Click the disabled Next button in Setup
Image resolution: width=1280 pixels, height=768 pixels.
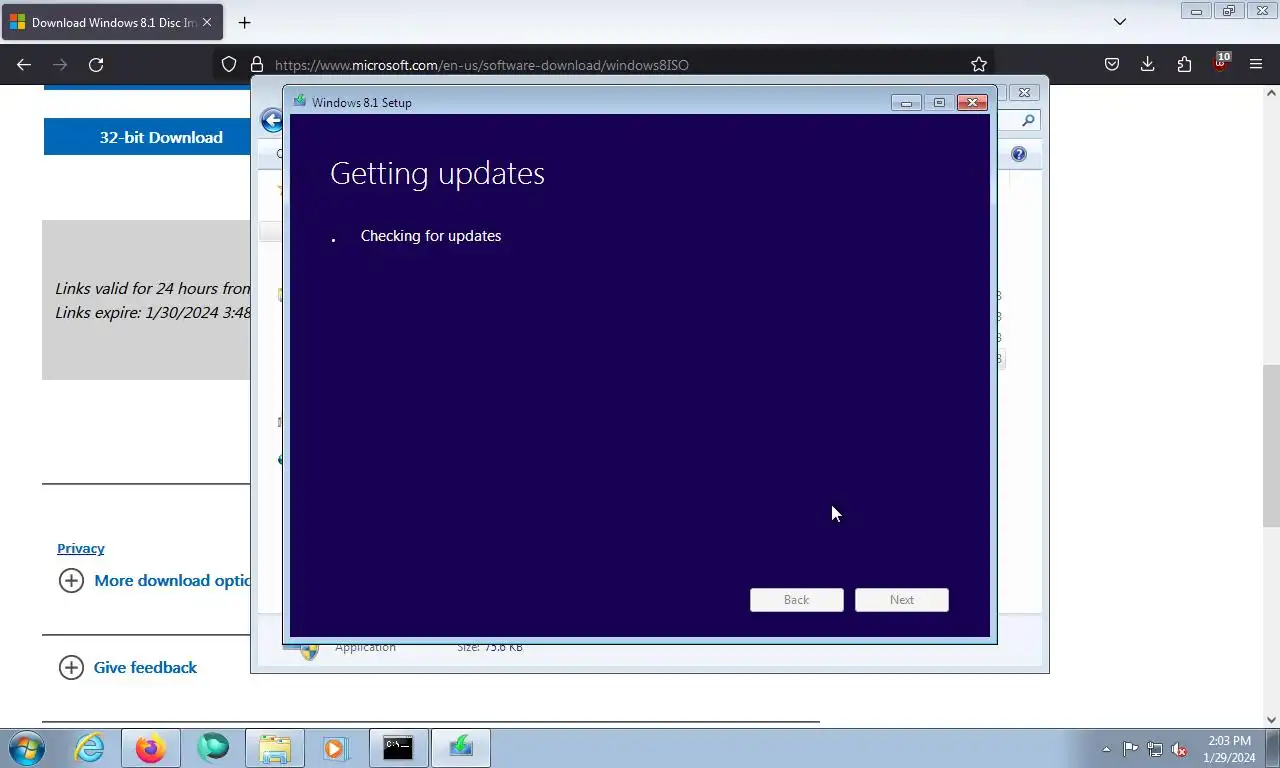point(902,599)
